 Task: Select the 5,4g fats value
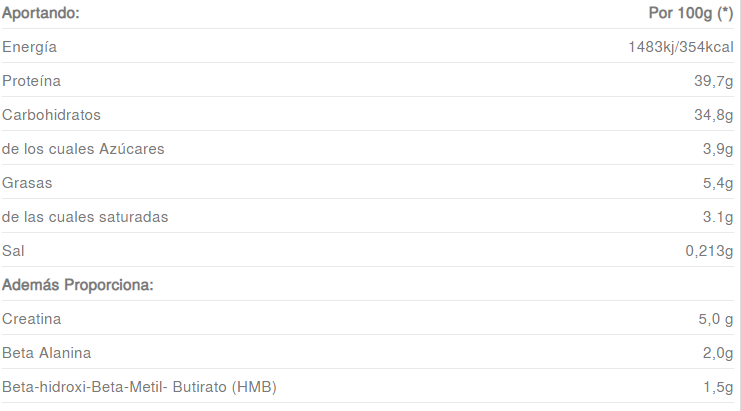718,183
